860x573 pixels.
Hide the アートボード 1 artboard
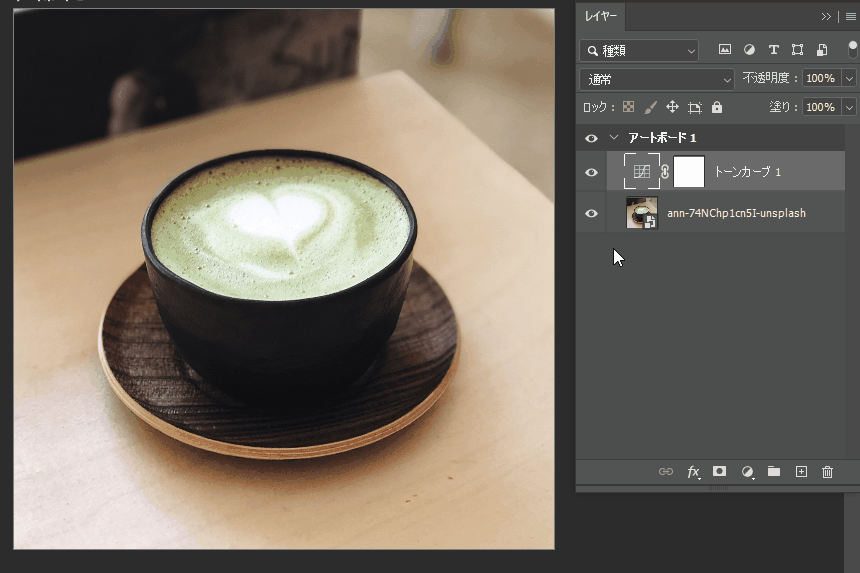(591, 138)
